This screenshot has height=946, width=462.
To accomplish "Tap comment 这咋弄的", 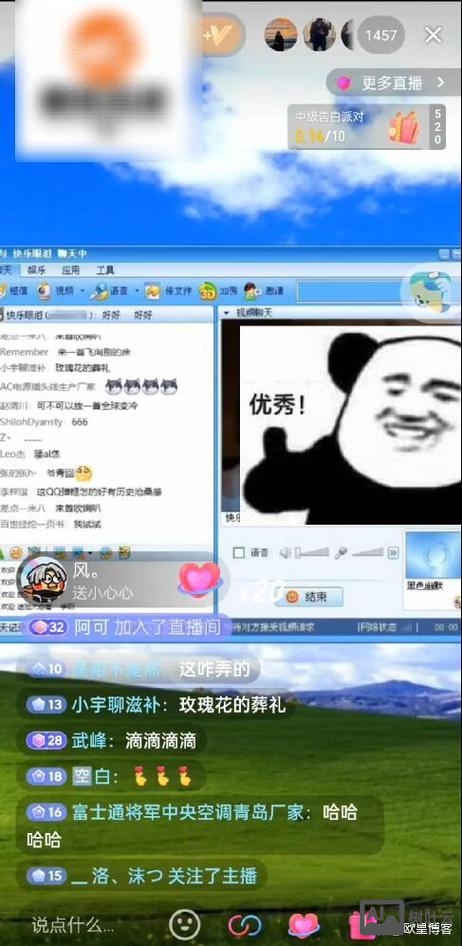I will tap(214, 669).
